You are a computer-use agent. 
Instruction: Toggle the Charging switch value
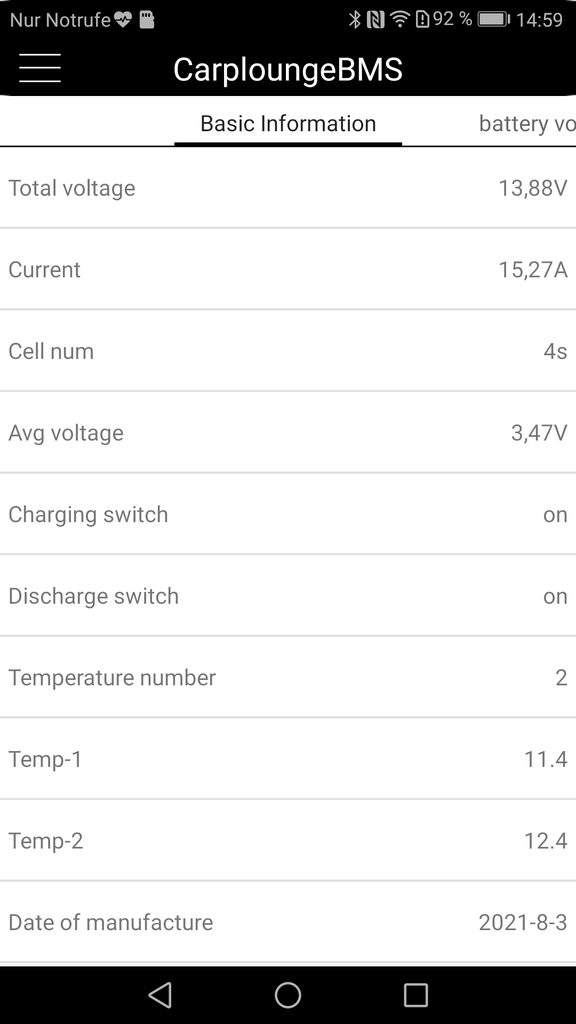[x=555, y=515]
